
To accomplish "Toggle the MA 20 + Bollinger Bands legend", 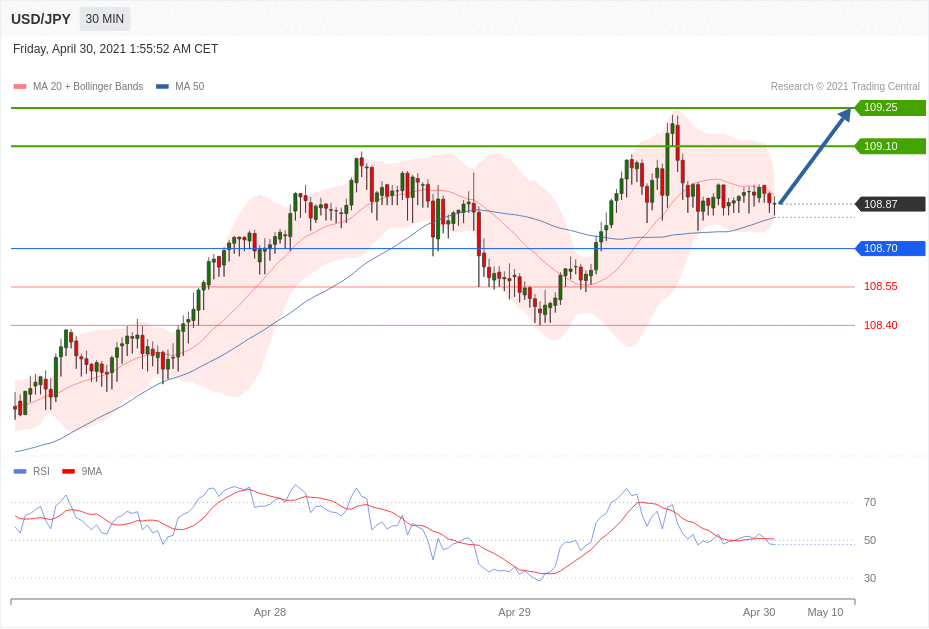I will (x=87, y=87).
